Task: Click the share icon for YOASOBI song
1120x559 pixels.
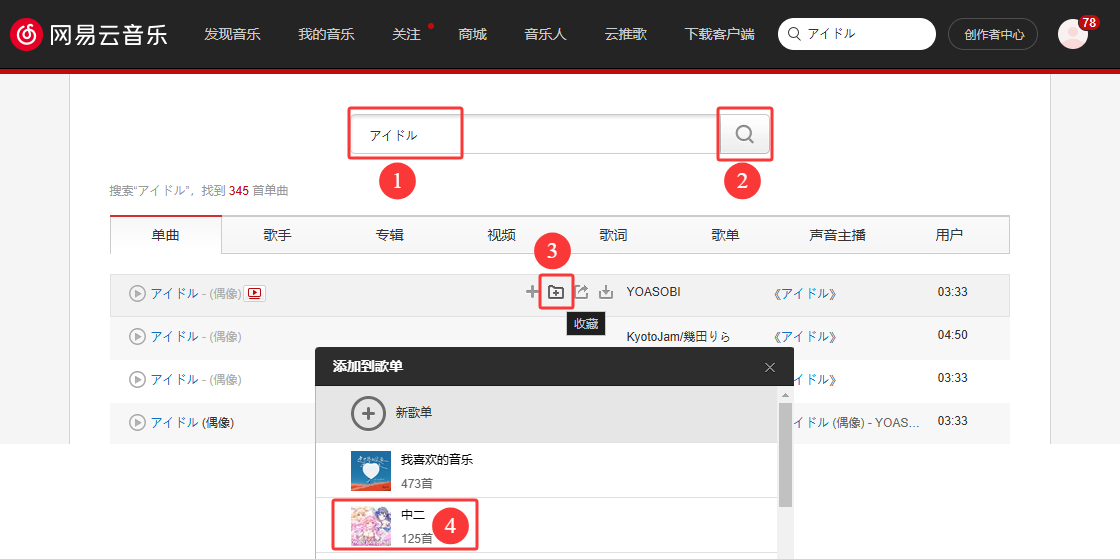Action: click(581, 291)
